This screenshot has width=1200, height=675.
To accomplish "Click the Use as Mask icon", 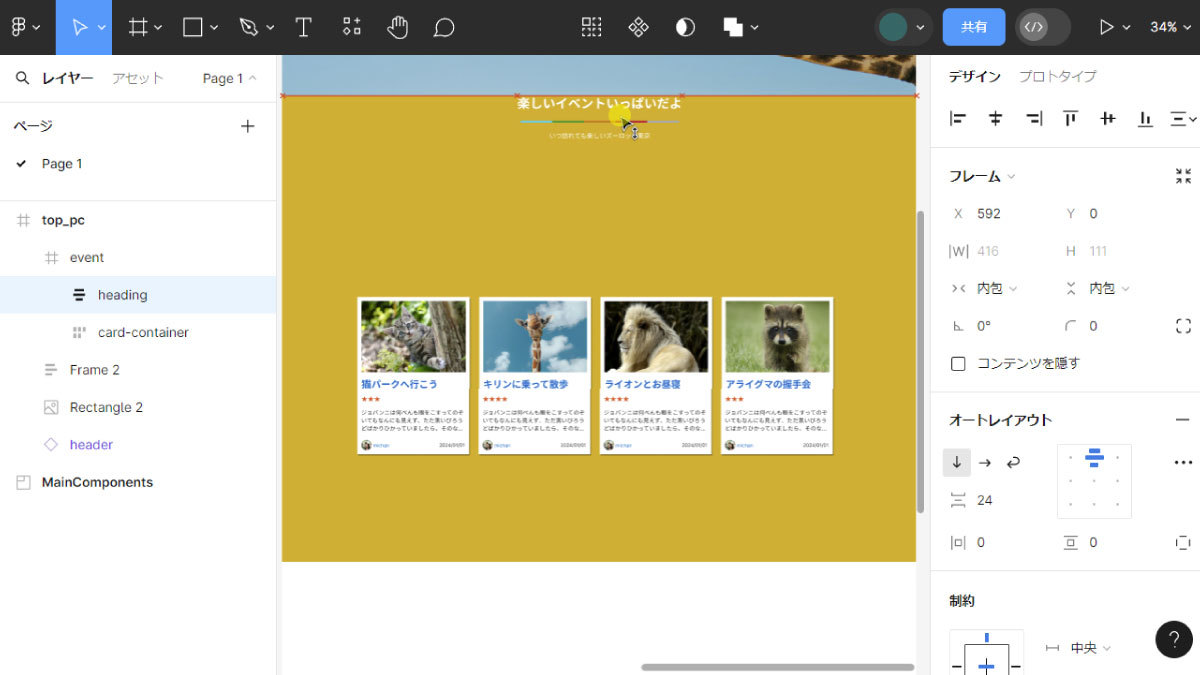I will click(685, 27).
